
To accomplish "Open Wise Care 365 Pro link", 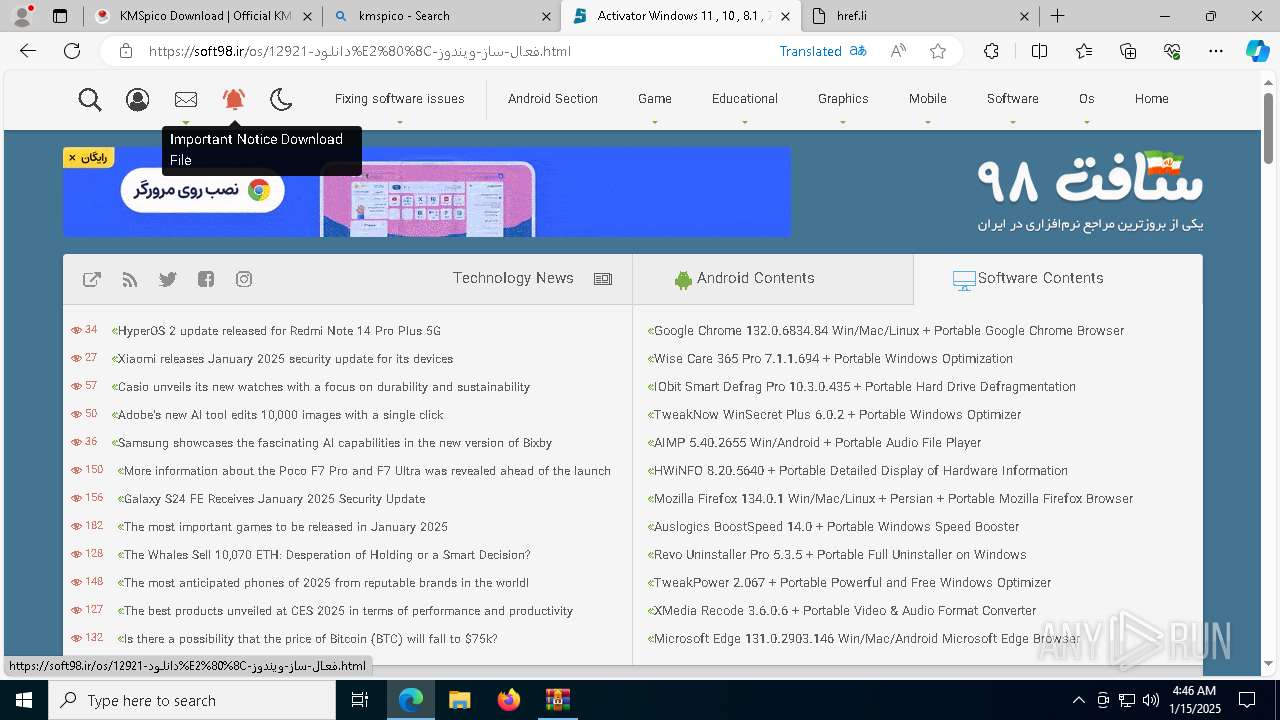I will (833, 359).
